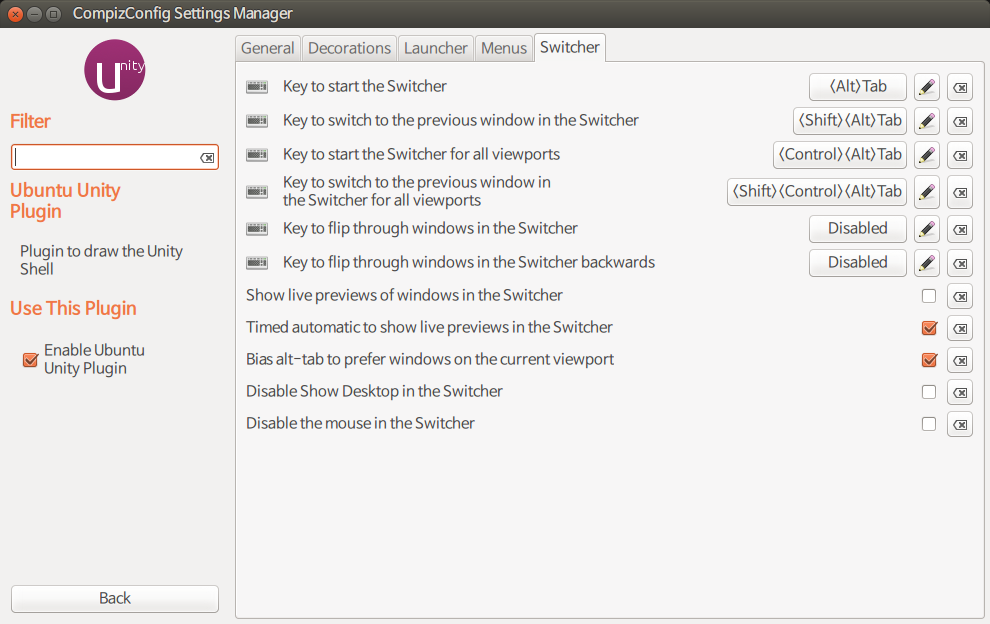Click keyboard icon beside 'Key to start the Switcher'

(257, 87)
